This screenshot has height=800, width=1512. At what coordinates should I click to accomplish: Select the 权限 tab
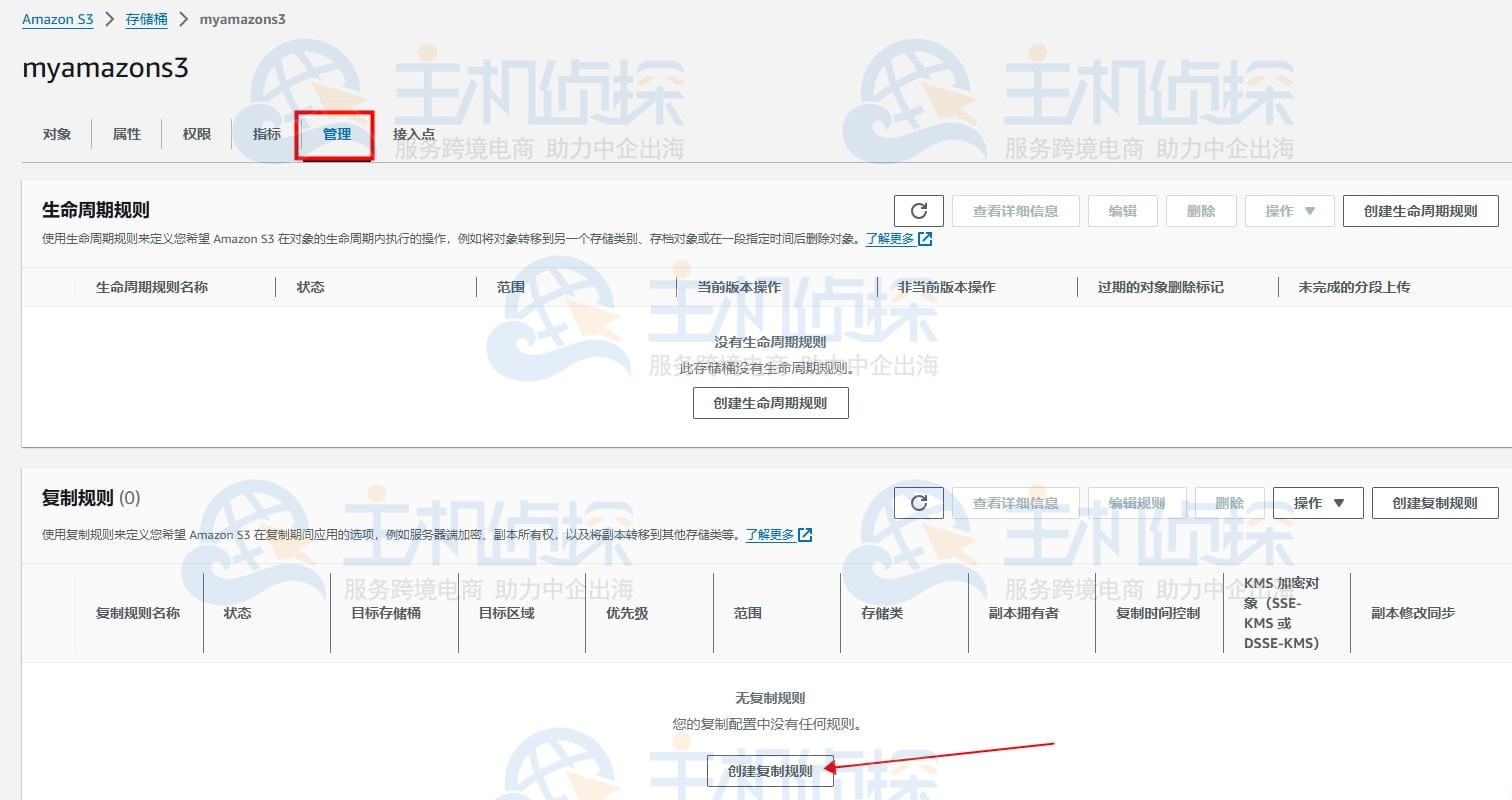[x=196, y=133]
